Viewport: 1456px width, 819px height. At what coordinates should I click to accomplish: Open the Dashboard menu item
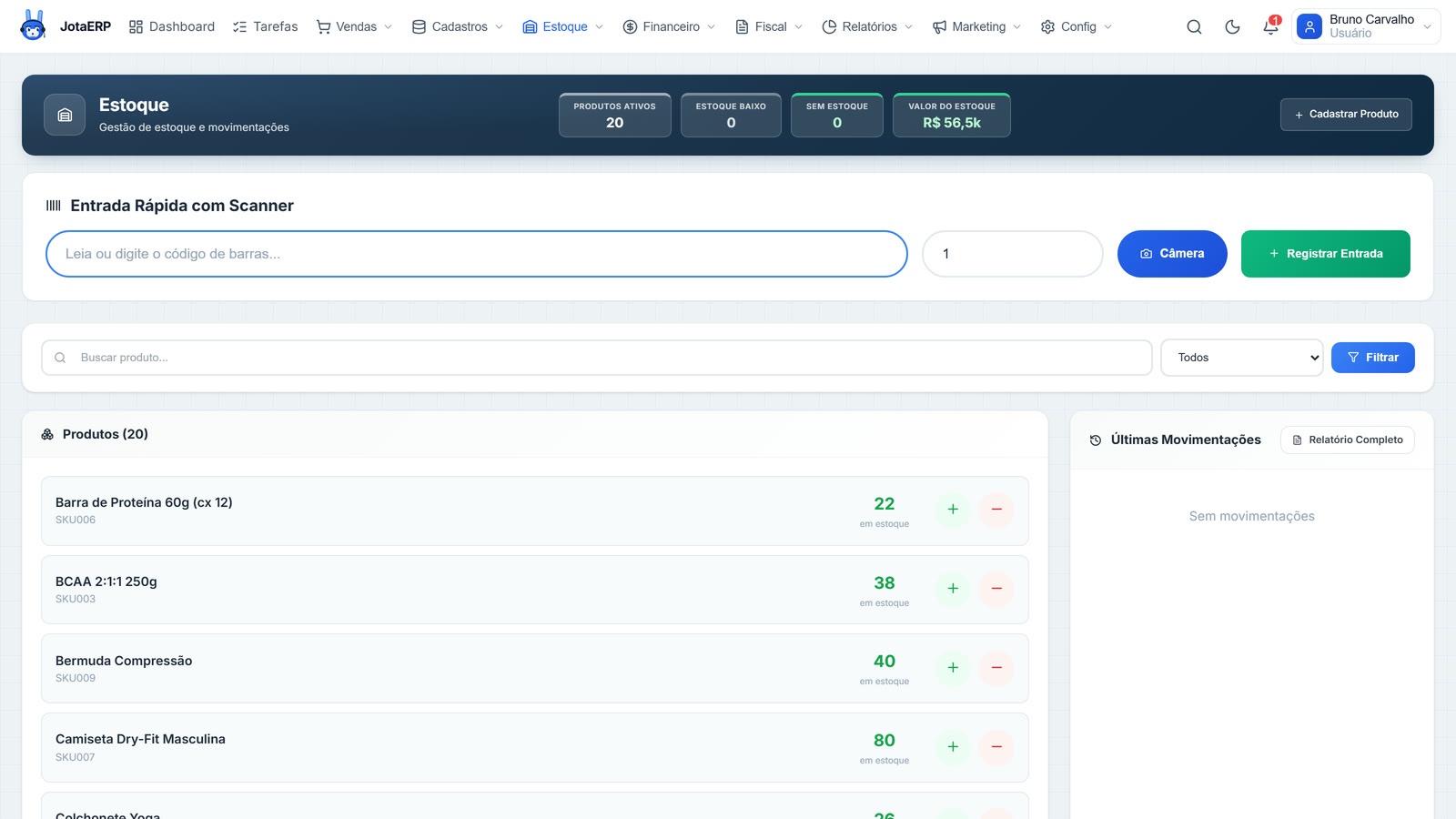[172, 26]
